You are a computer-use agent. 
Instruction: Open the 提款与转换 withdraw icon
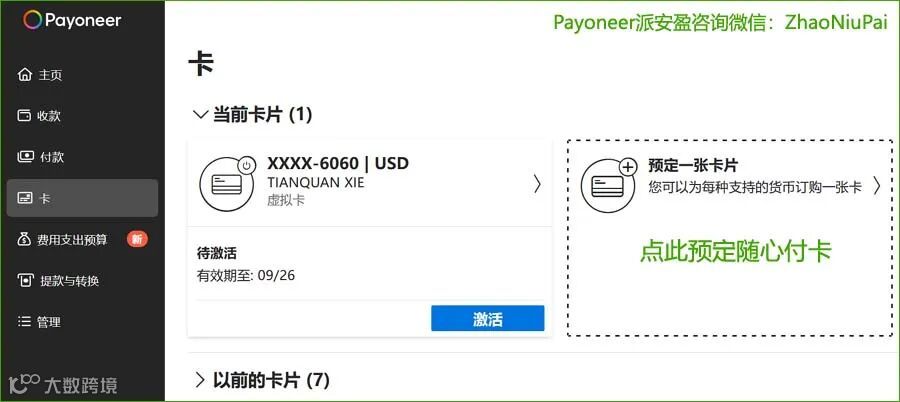(x=25, y=281)
